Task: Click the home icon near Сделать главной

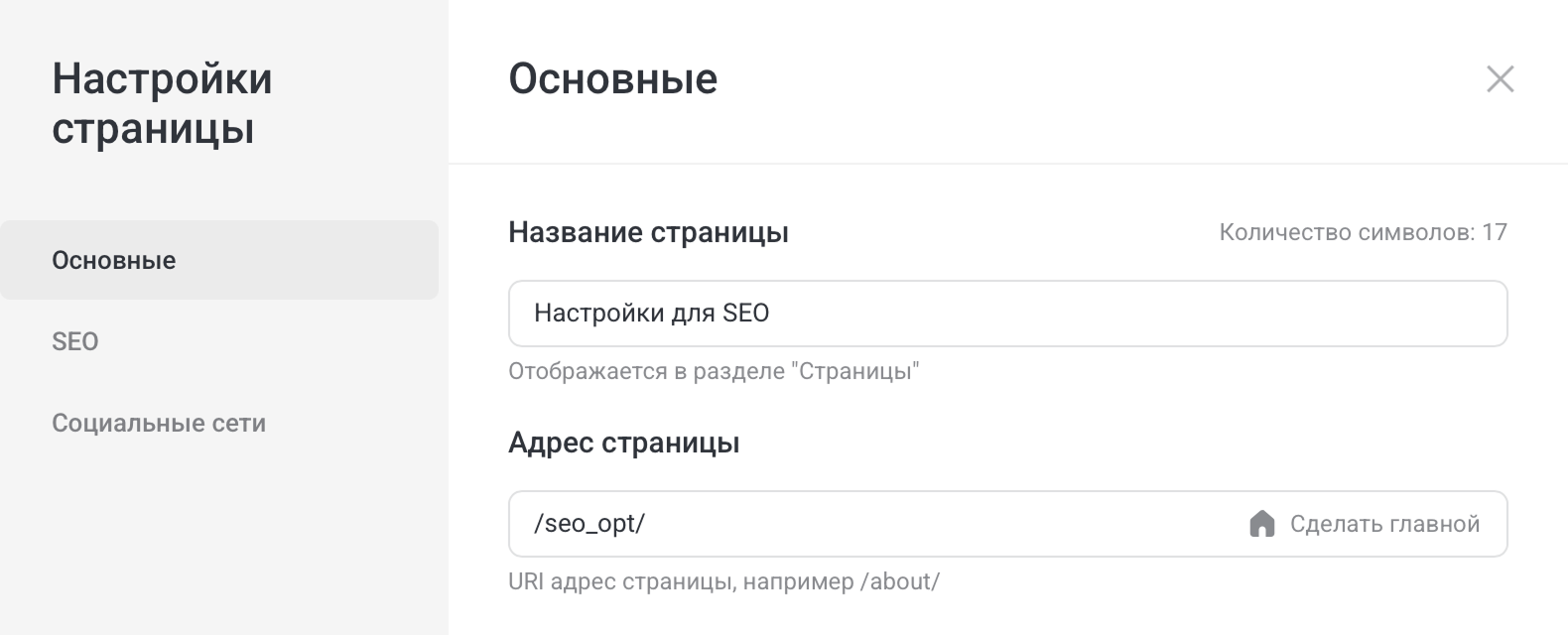Action: pos(1263,523)
